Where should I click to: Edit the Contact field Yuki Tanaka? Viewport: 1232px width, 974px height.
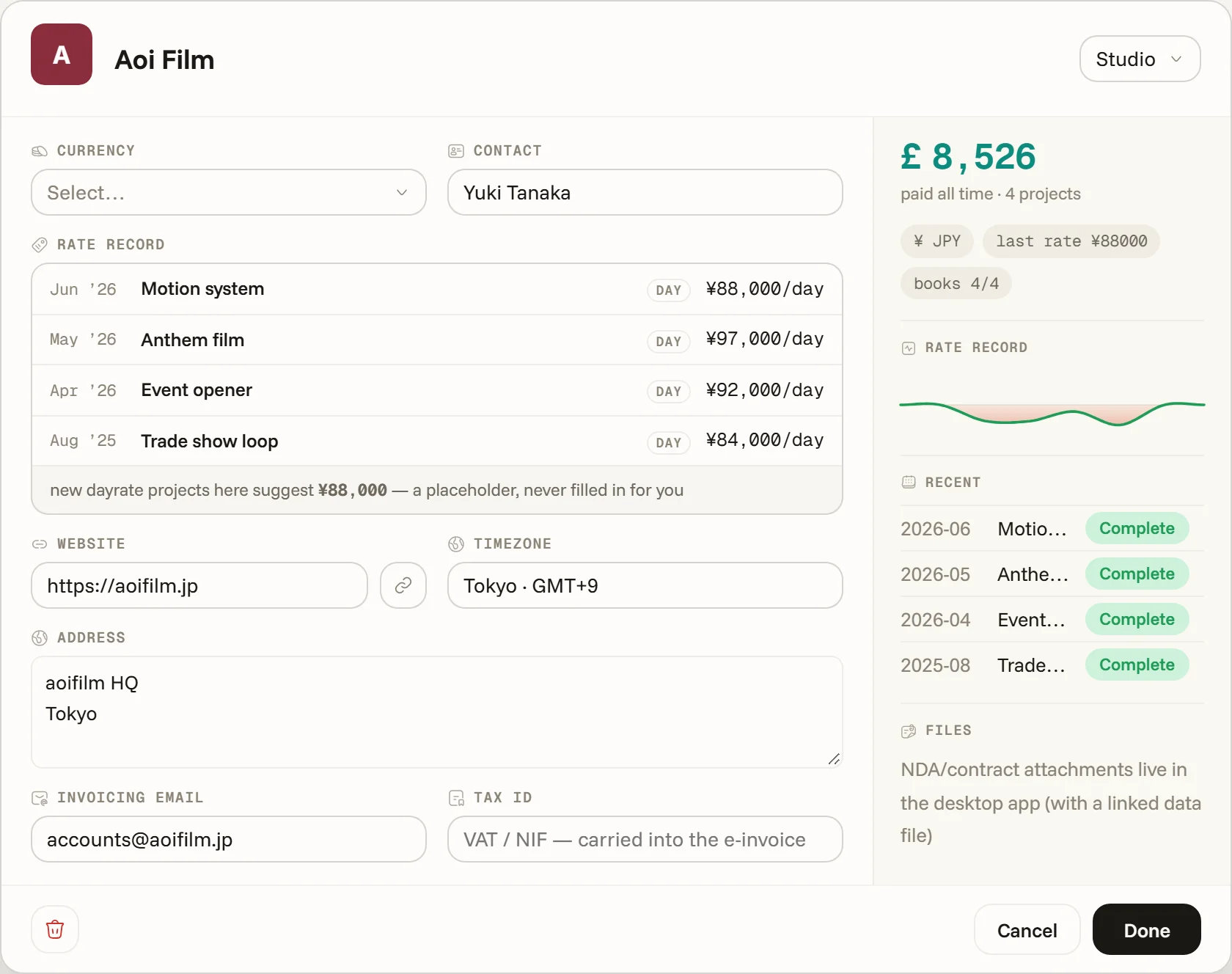pyautogui.click(x=645, y=192)
